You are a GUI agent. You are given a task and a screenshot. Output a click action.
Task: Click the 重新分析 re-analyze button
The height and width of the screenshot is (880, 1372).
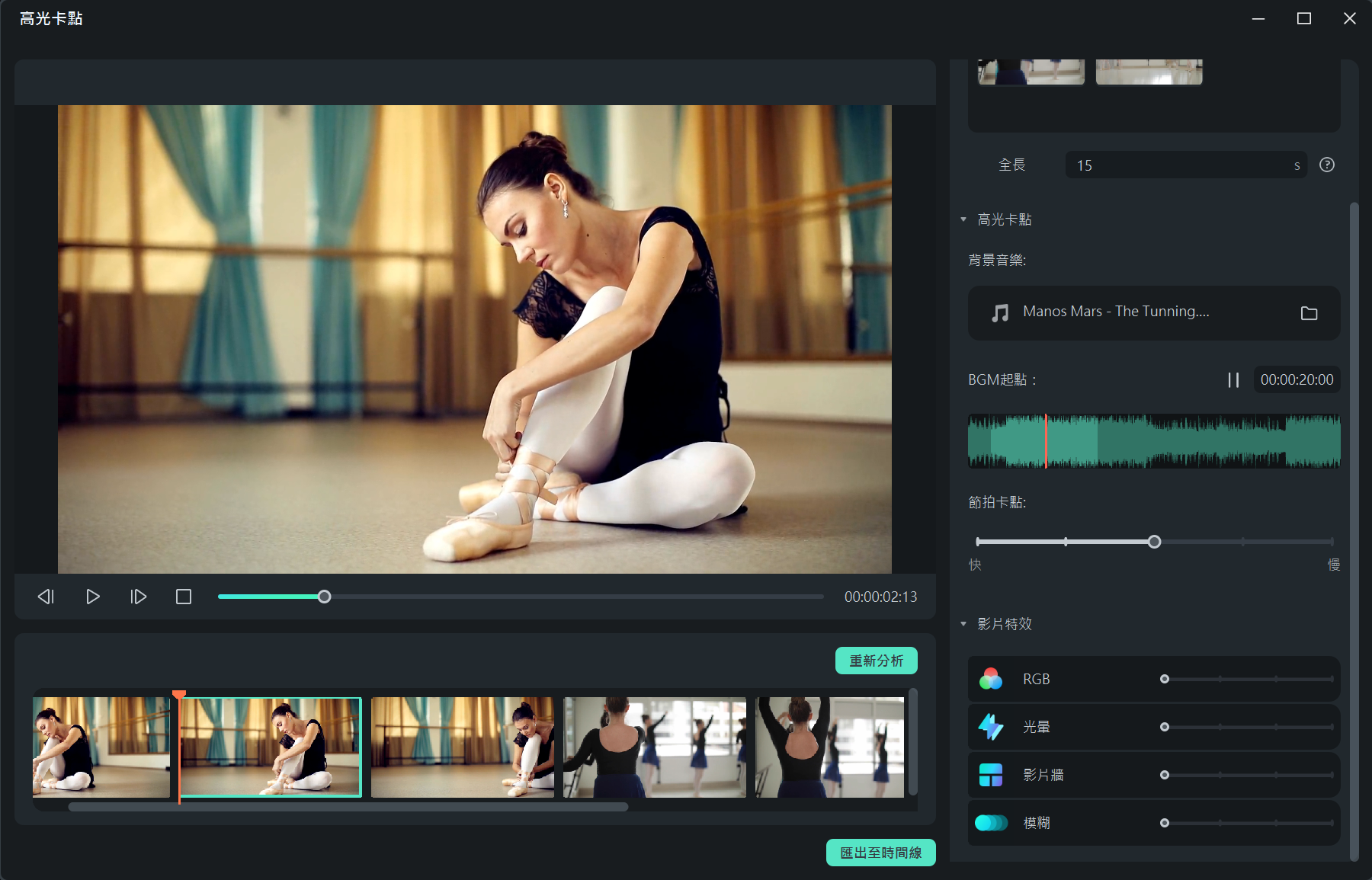[877, 661]
